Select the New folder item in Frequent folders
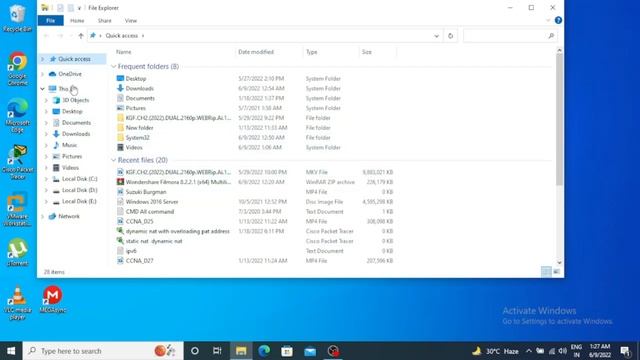640x360 pixels. pyautogui.click(x=139, y=128)
